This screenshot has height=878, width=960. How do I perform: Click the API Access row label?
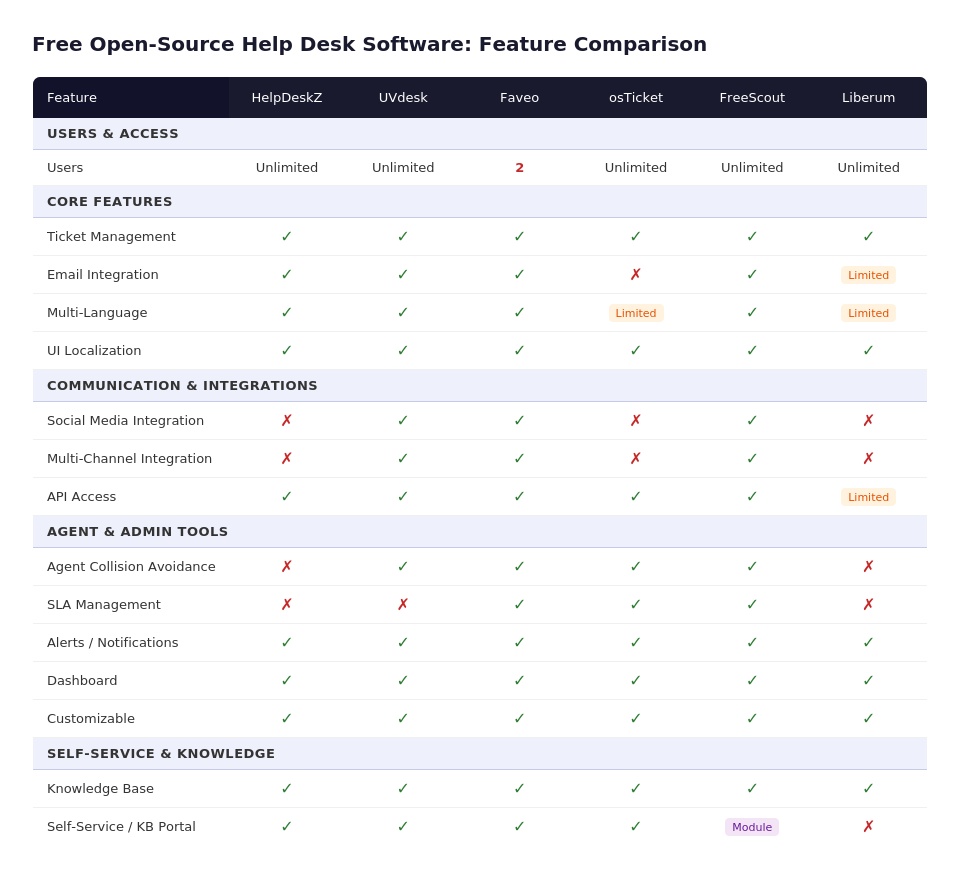tap(81, 496)
